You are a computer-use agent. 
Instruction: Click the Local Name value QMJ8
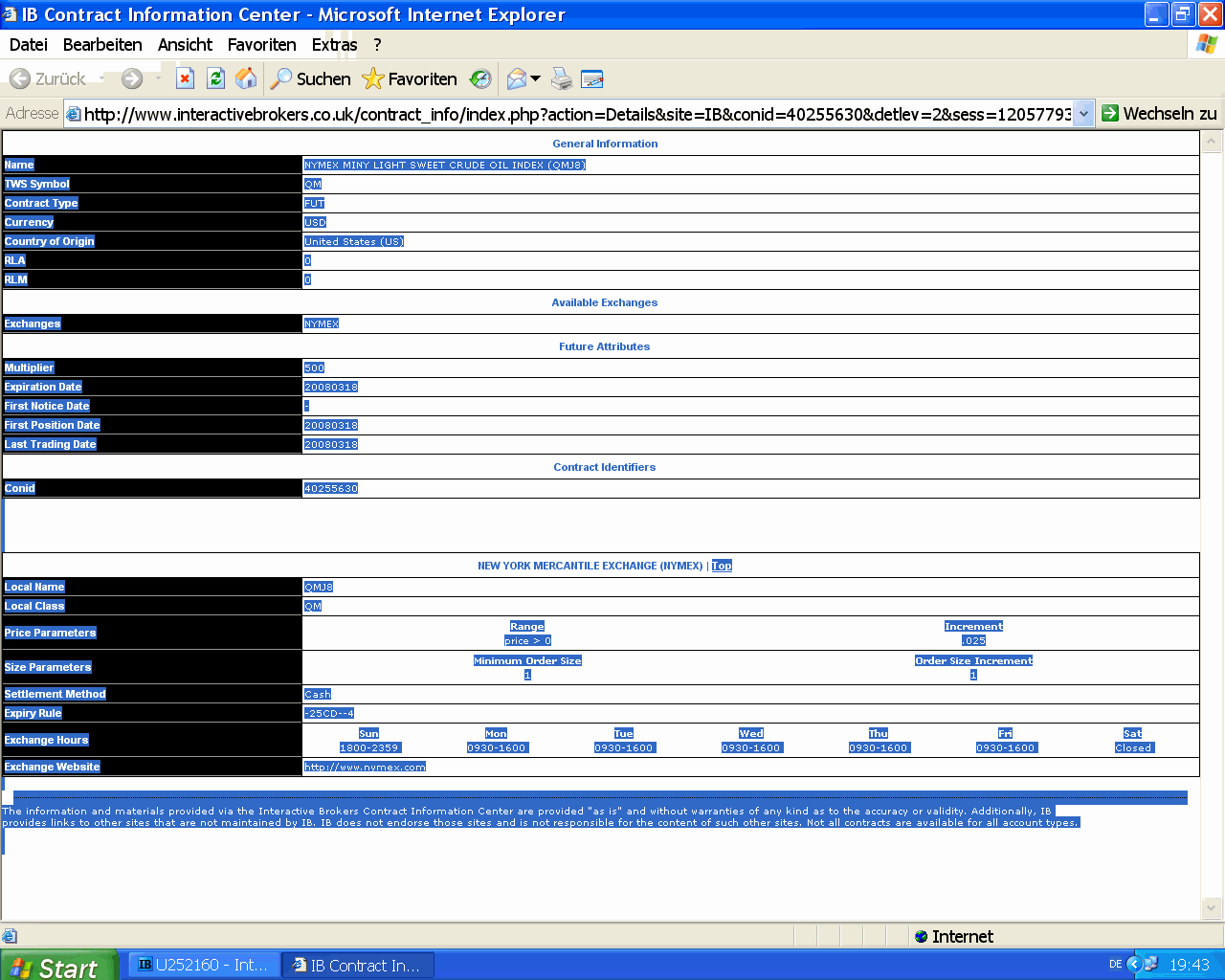click(x=319, y=587)
